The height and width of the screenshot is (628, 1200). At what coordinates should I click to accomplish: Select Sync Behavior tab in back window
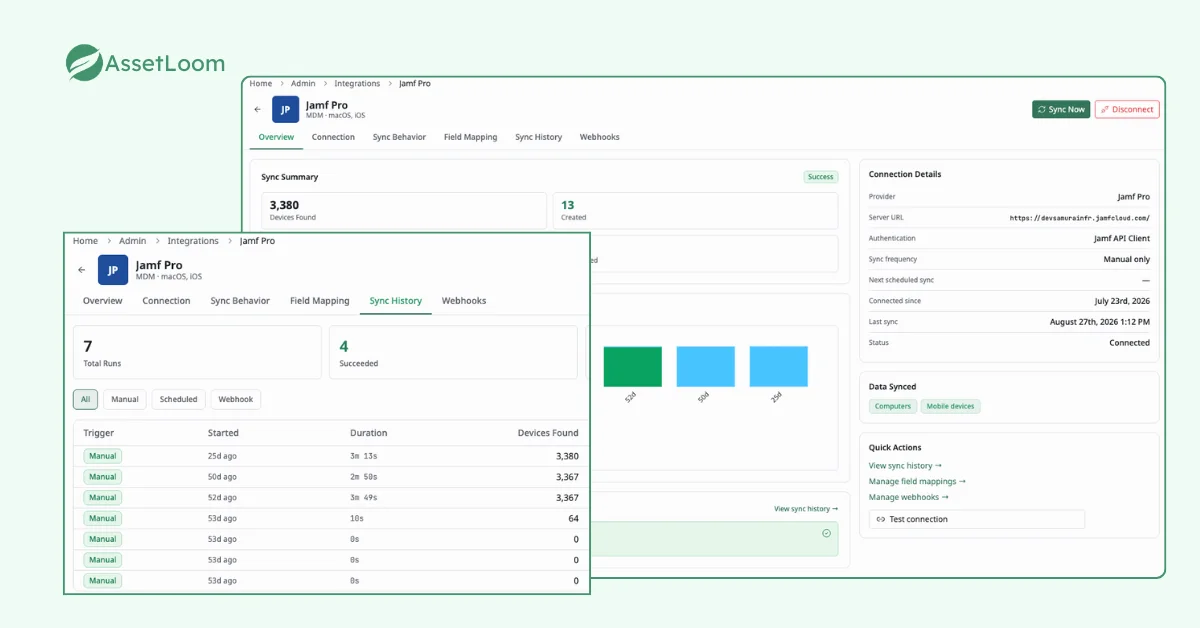coord(399,137)
